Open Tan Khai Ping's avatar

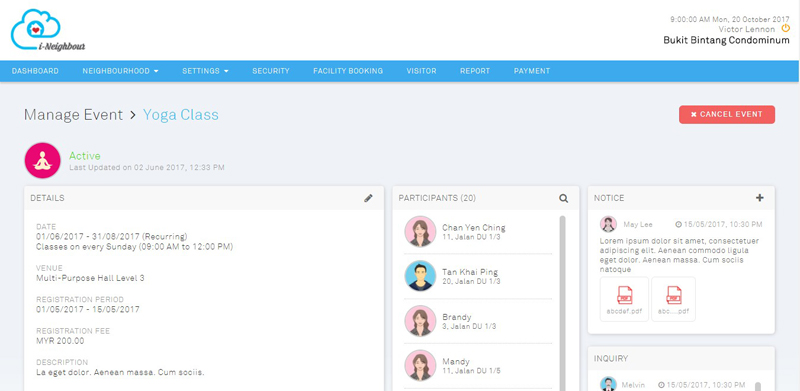point(420,276)
